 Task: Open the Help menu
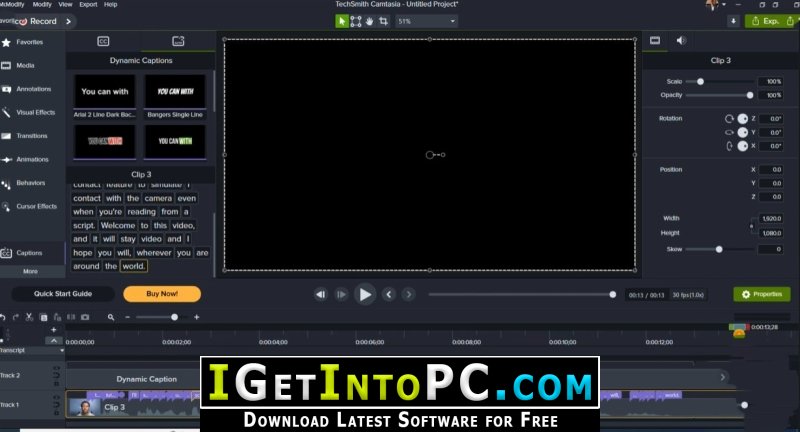coord(110,4)
